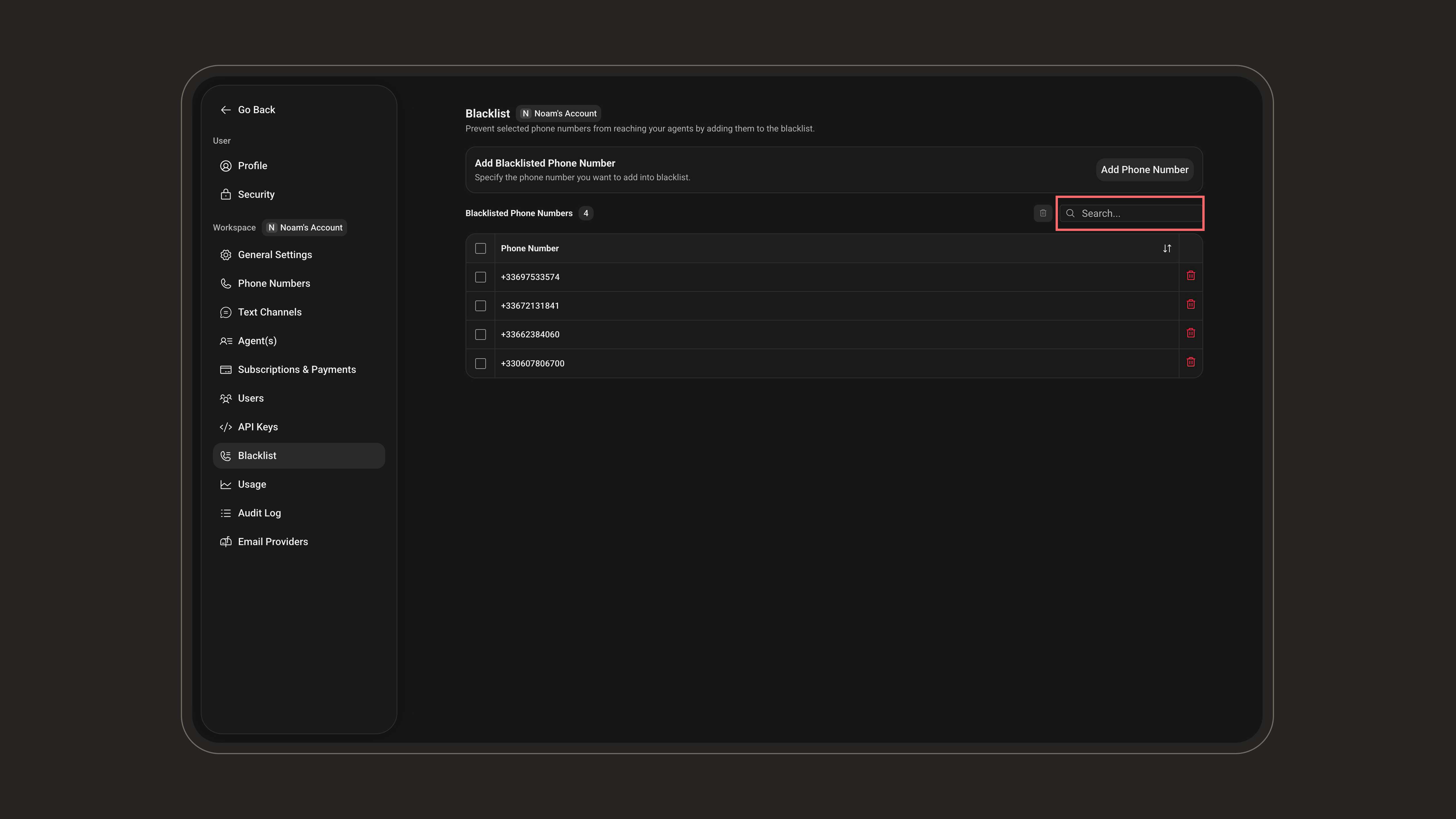
Task: Delete blacklisted number +33697533574 via trash icon
Action: (1190, 276)
